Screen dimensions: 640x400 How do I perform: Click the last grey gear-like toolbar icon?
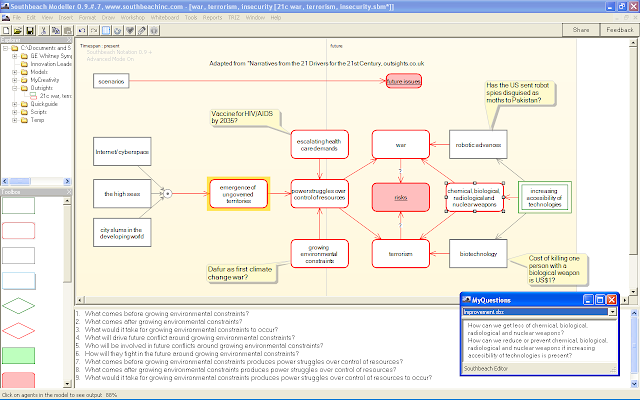(154, 31)
